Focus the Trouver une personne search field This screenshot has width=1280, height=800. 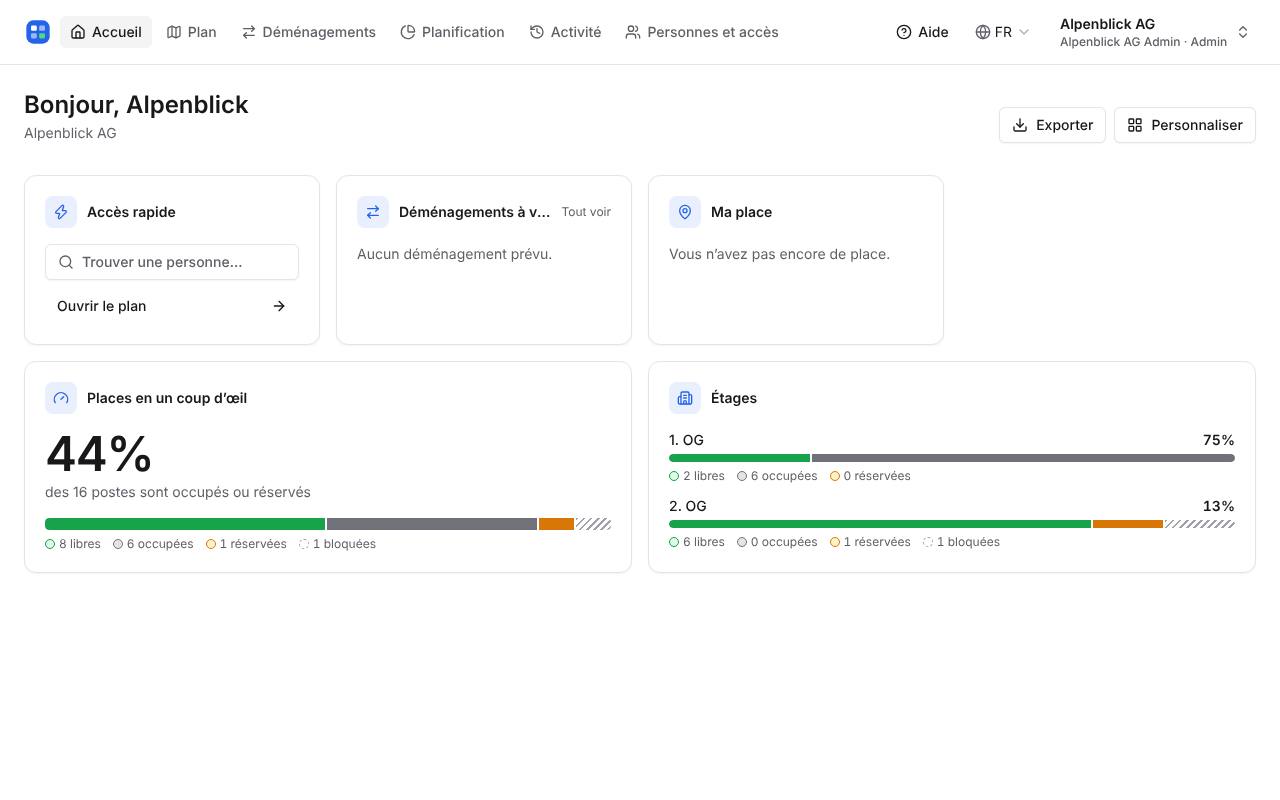coord(172,262)
